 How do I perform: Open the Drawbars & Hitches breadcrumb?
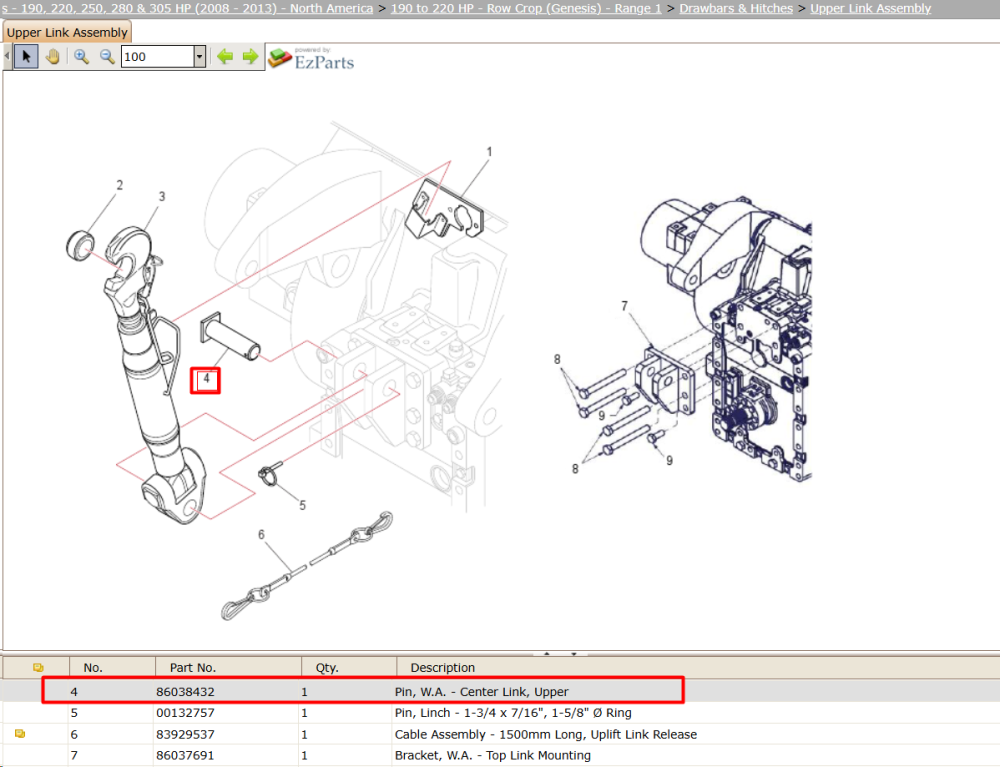coord(736,8)
